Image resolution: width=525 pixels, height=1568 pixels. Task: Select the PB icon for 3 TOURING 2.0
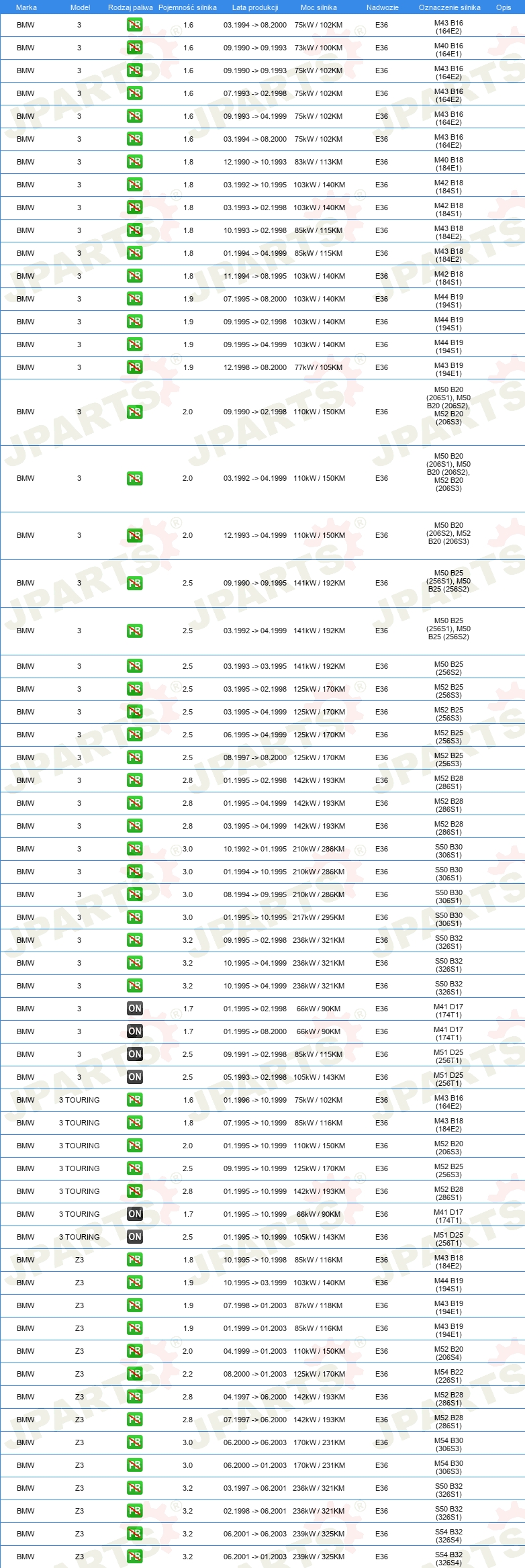134,1146
